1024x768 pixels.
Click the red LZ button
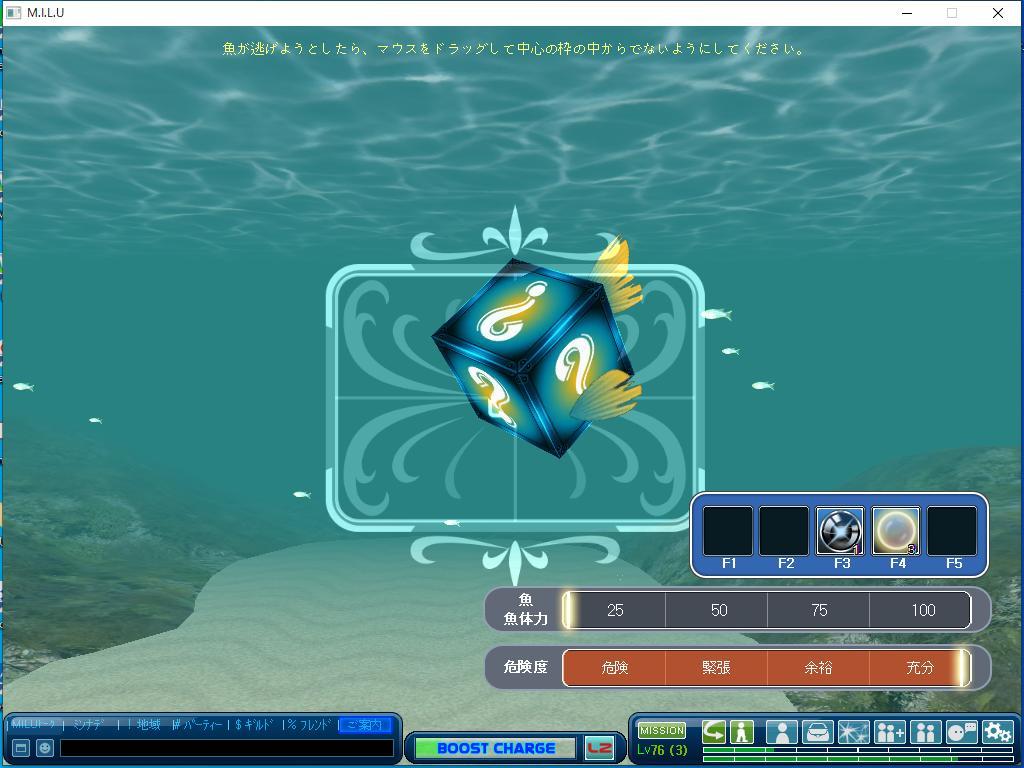click(599, 748)
